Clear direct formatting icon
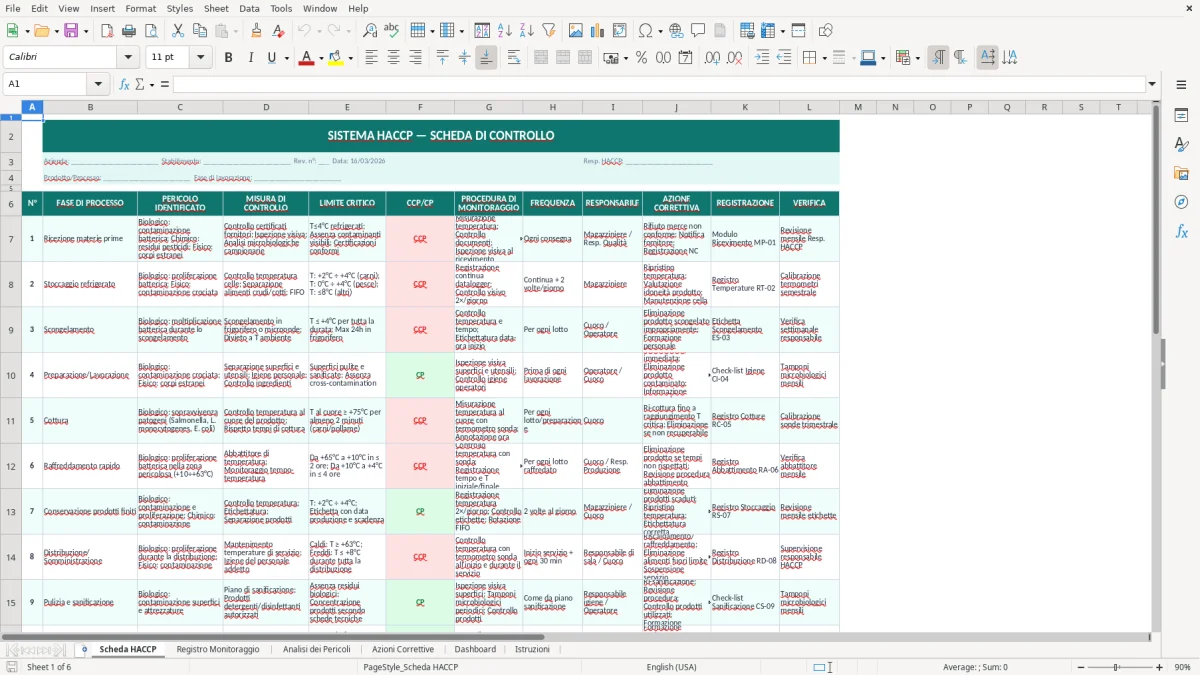The height and width of the screenshot is (675, 1200). click(277, 31)
